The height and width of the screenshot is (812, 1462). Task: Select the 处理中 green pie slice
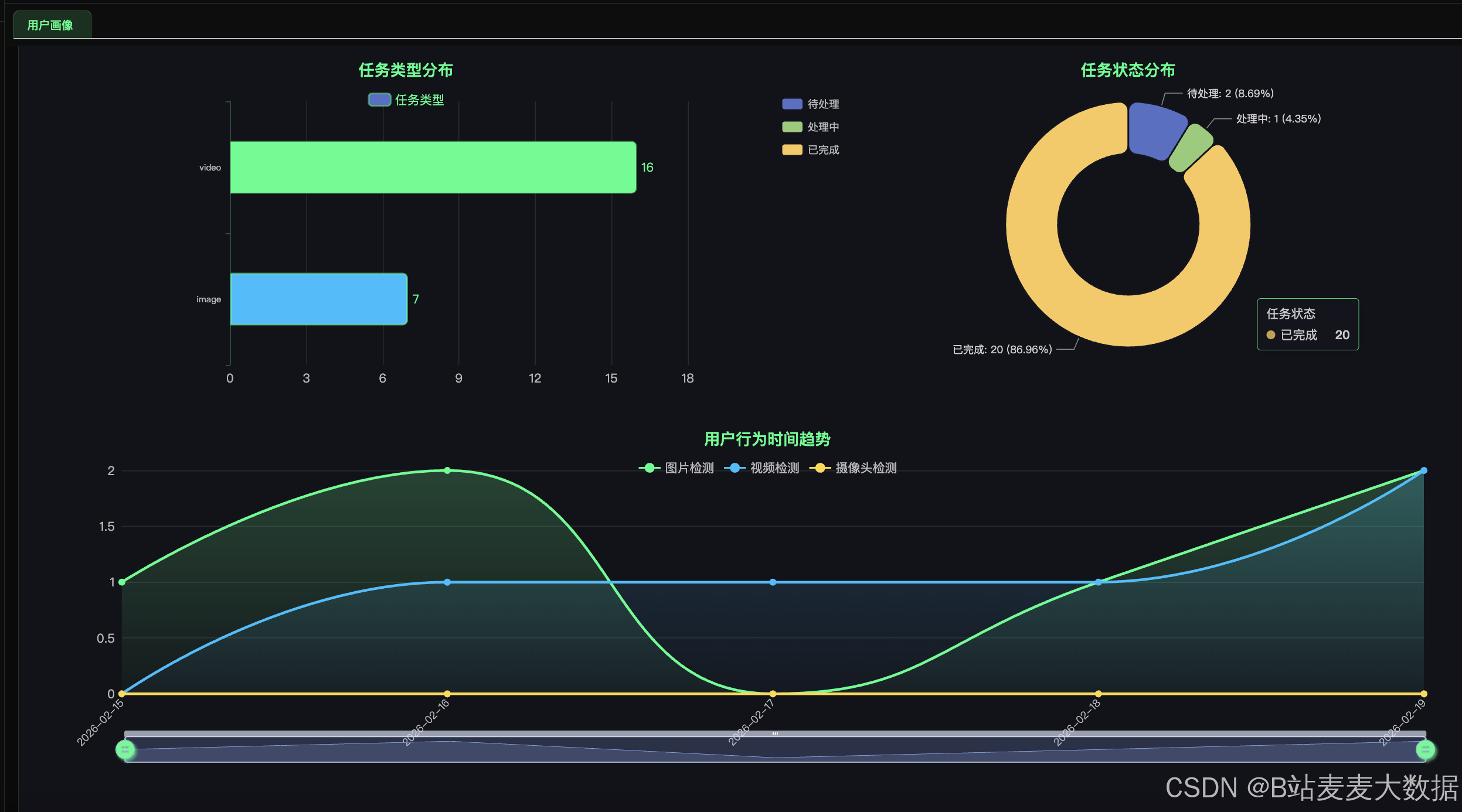coord(1190,148)
